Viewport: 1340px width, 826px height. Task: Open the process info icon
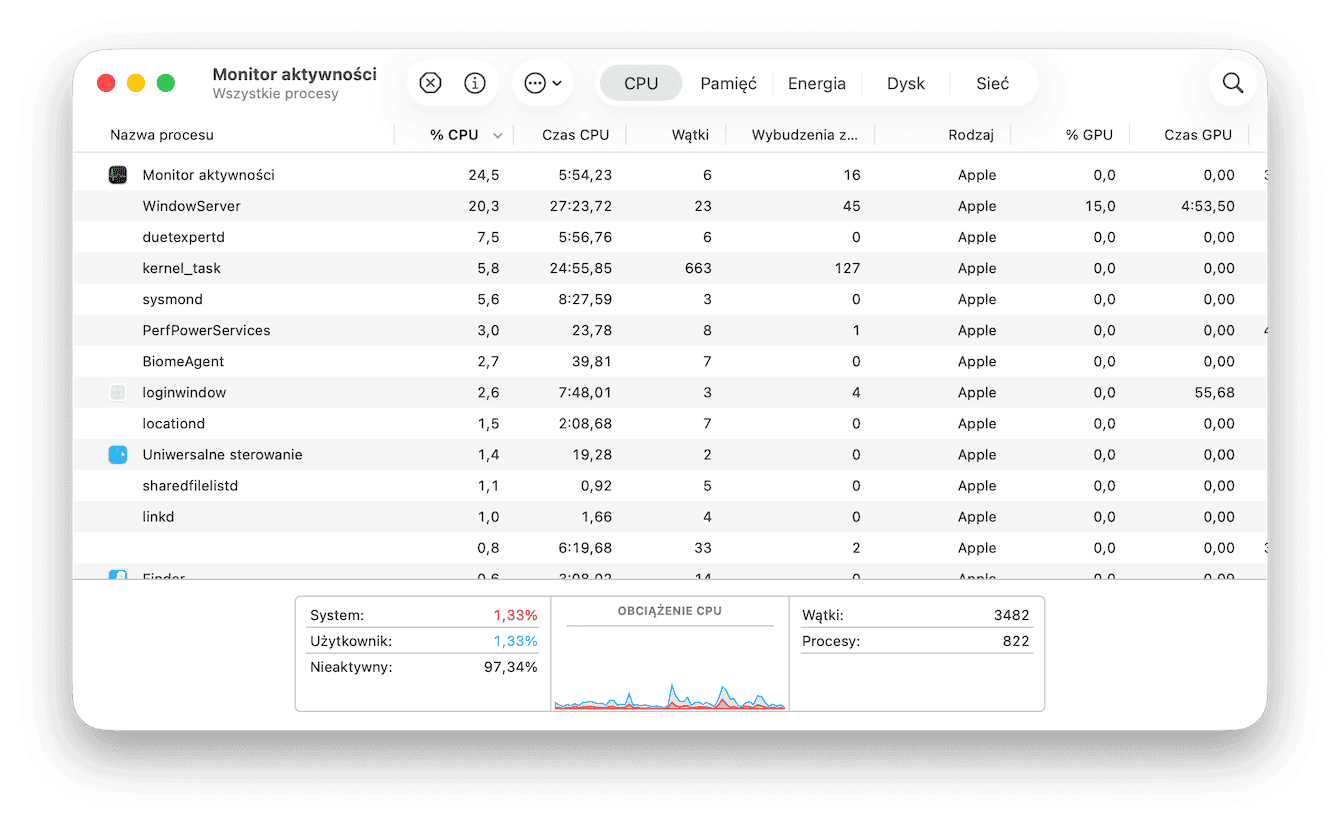pos(475,83)
